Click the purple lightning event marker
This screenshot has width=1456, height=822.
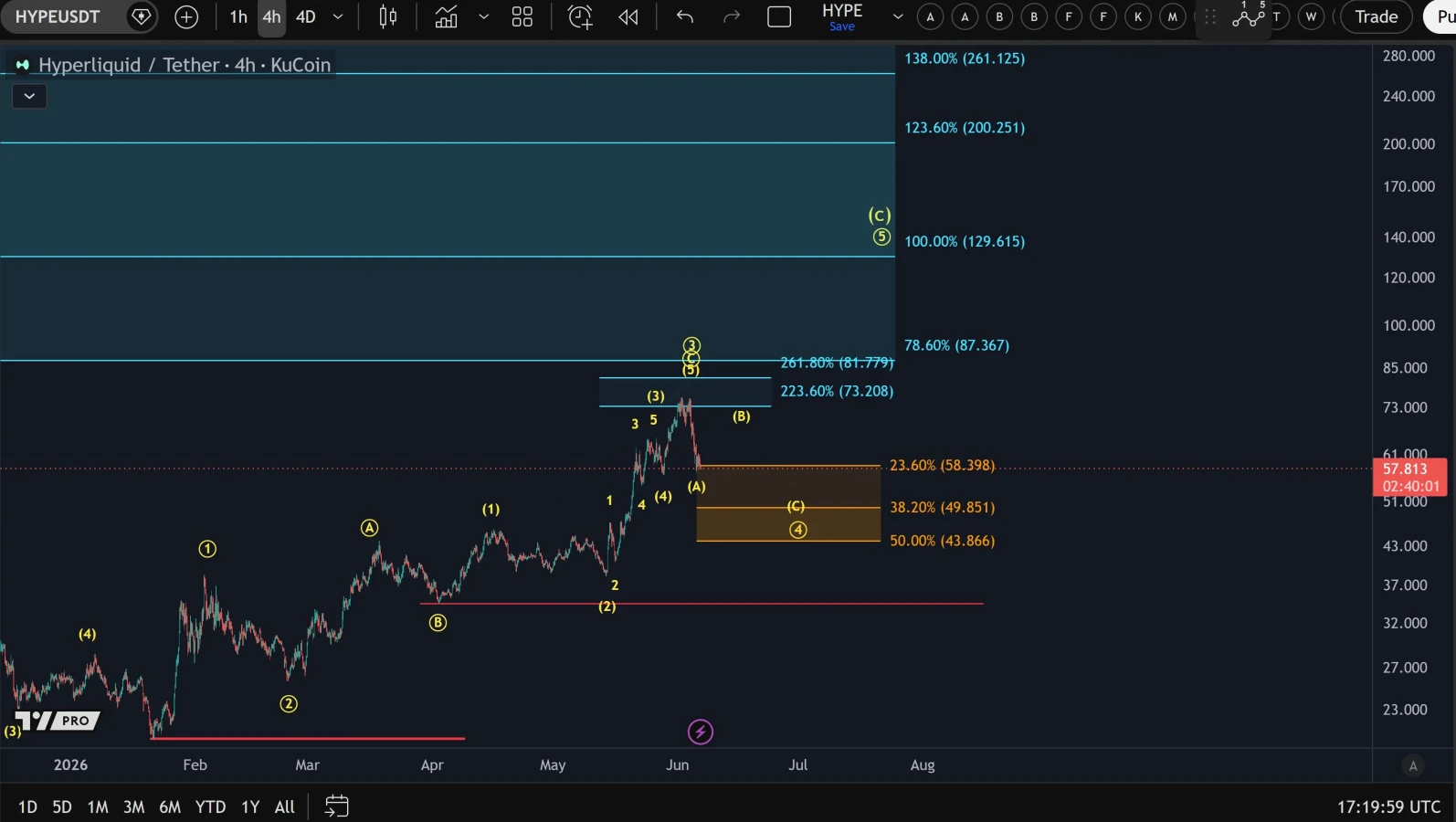[x=701, y=732]
